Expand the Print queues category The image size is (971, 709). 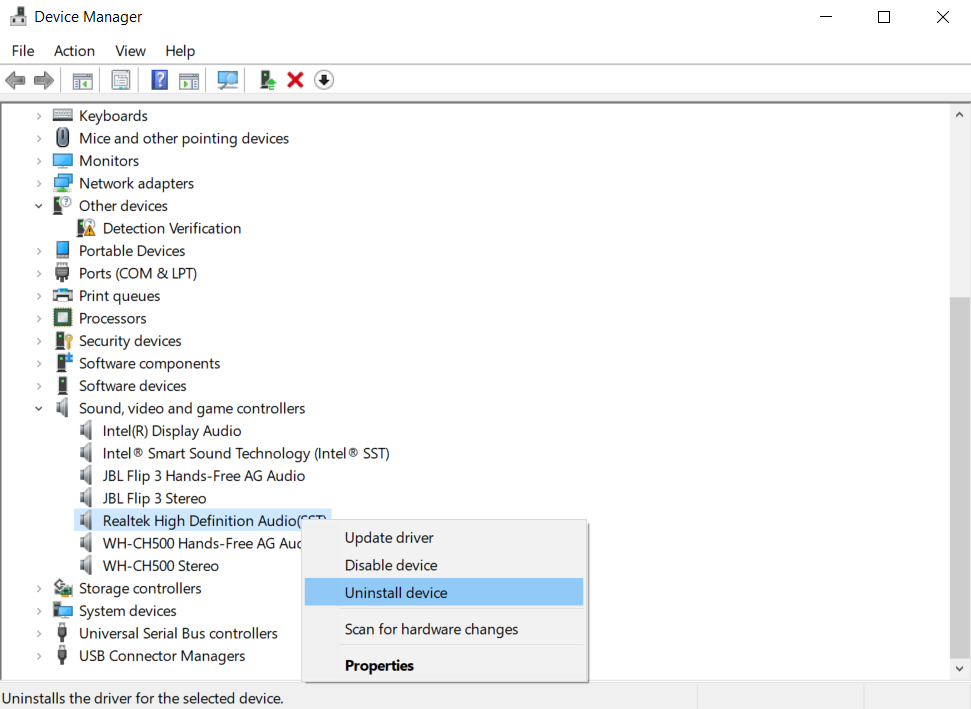point(38,296)
